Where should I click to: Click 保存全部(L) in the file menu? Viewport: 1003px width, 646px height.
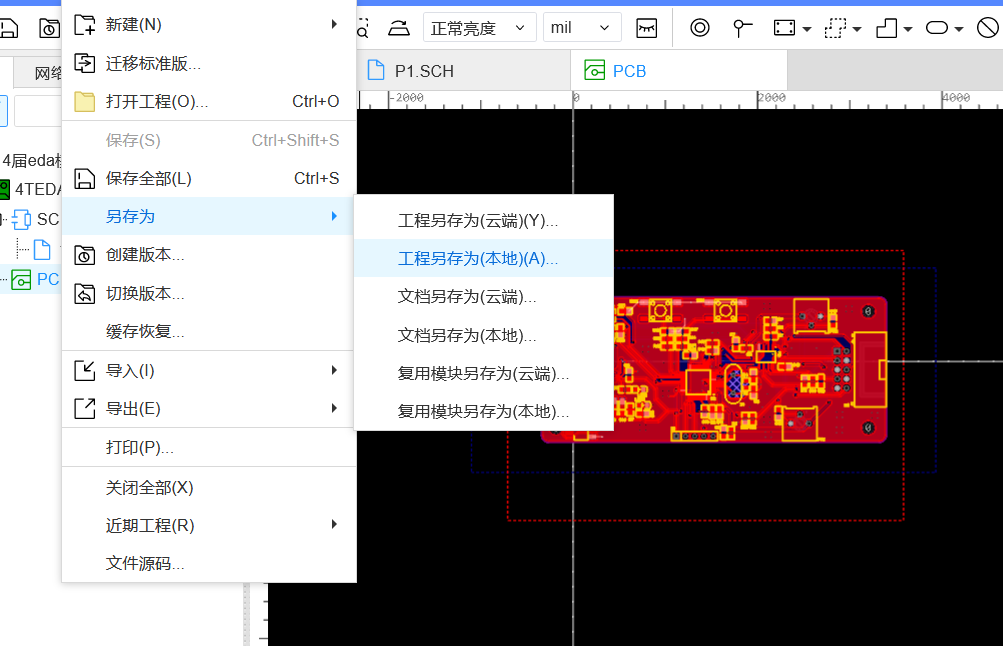pos(149,178)
